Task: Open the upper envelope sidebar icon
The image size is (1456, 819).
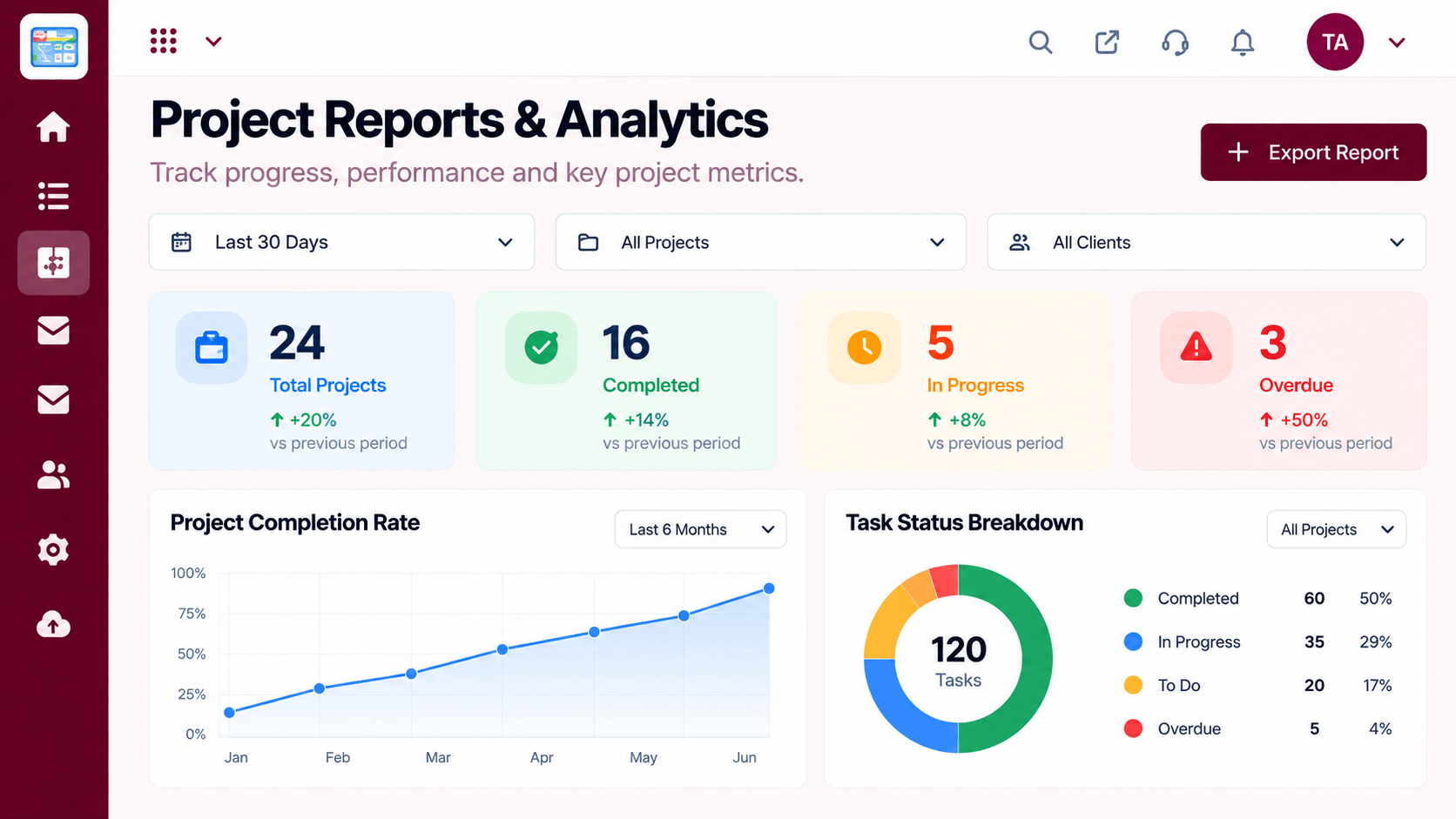Action: [x=53, y=331]
